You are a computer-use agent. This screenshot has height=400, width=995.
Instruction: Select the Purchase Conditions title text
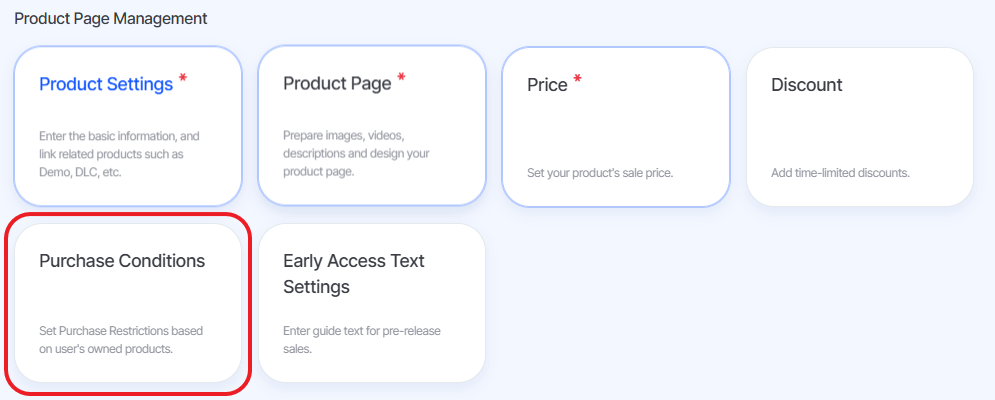point(122,261)
